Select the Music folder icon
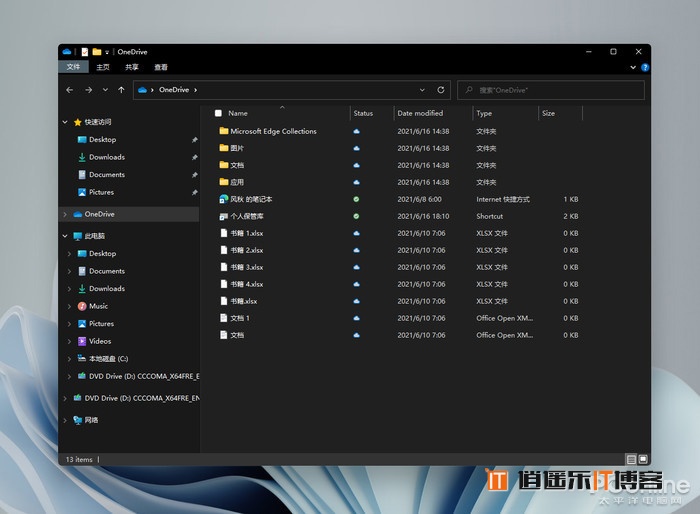The width and height of the screenshot is (700, 514). 82,306
